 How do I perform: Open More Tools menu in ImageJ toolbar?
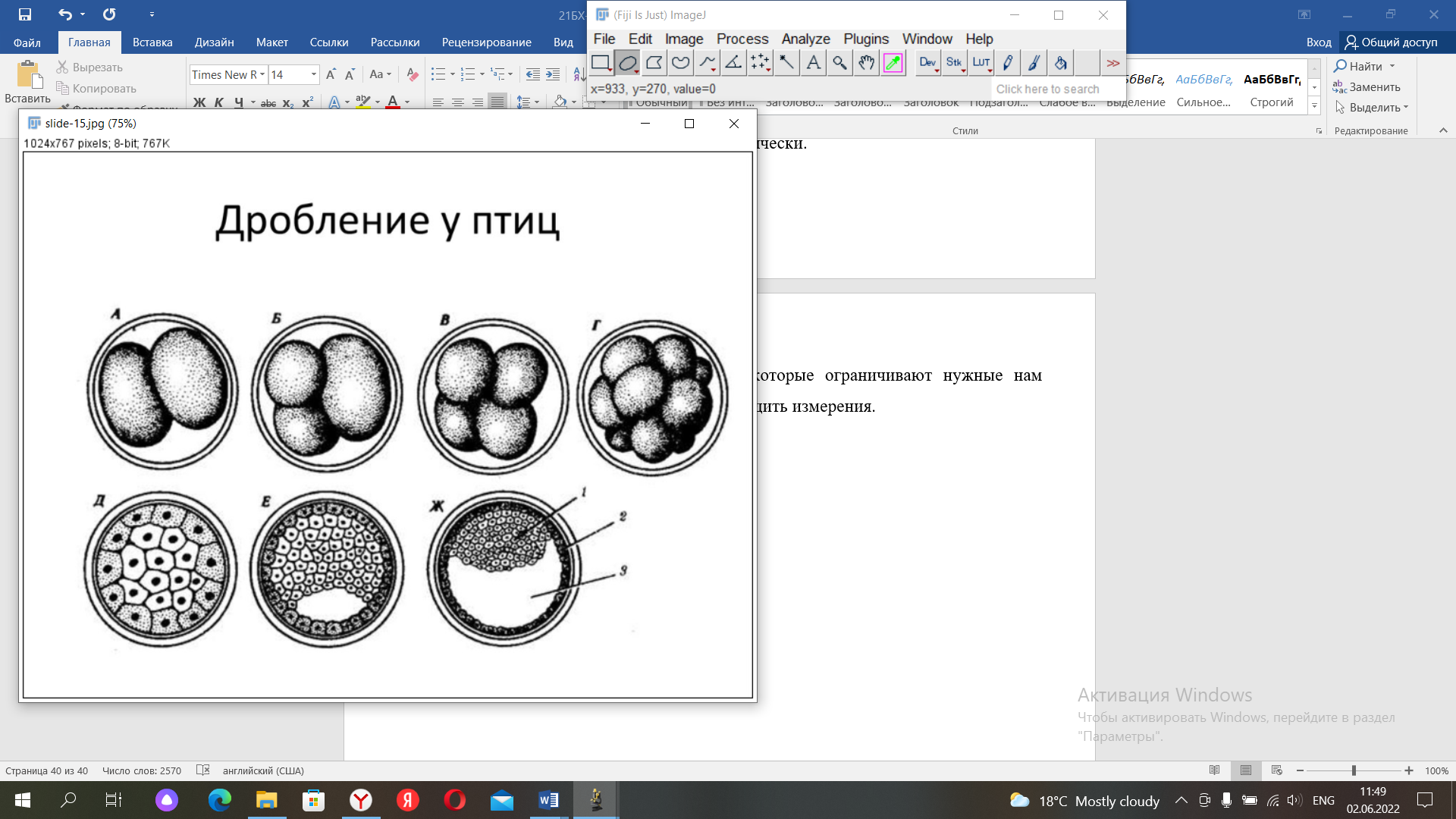pyautogui.click(x=1112, y=63)
